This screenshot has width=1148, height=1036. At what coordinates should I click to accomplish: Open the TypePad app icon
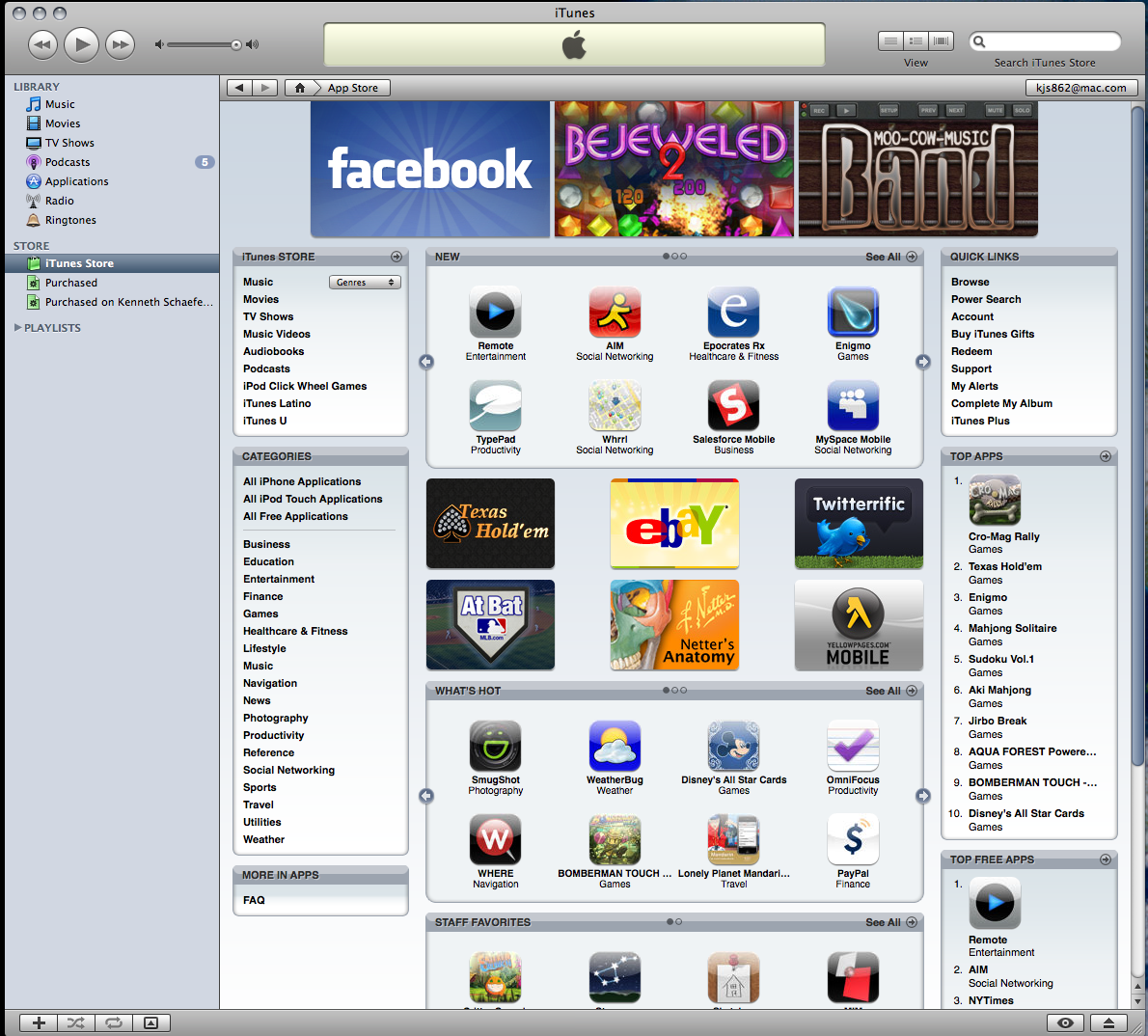[496, 405]
